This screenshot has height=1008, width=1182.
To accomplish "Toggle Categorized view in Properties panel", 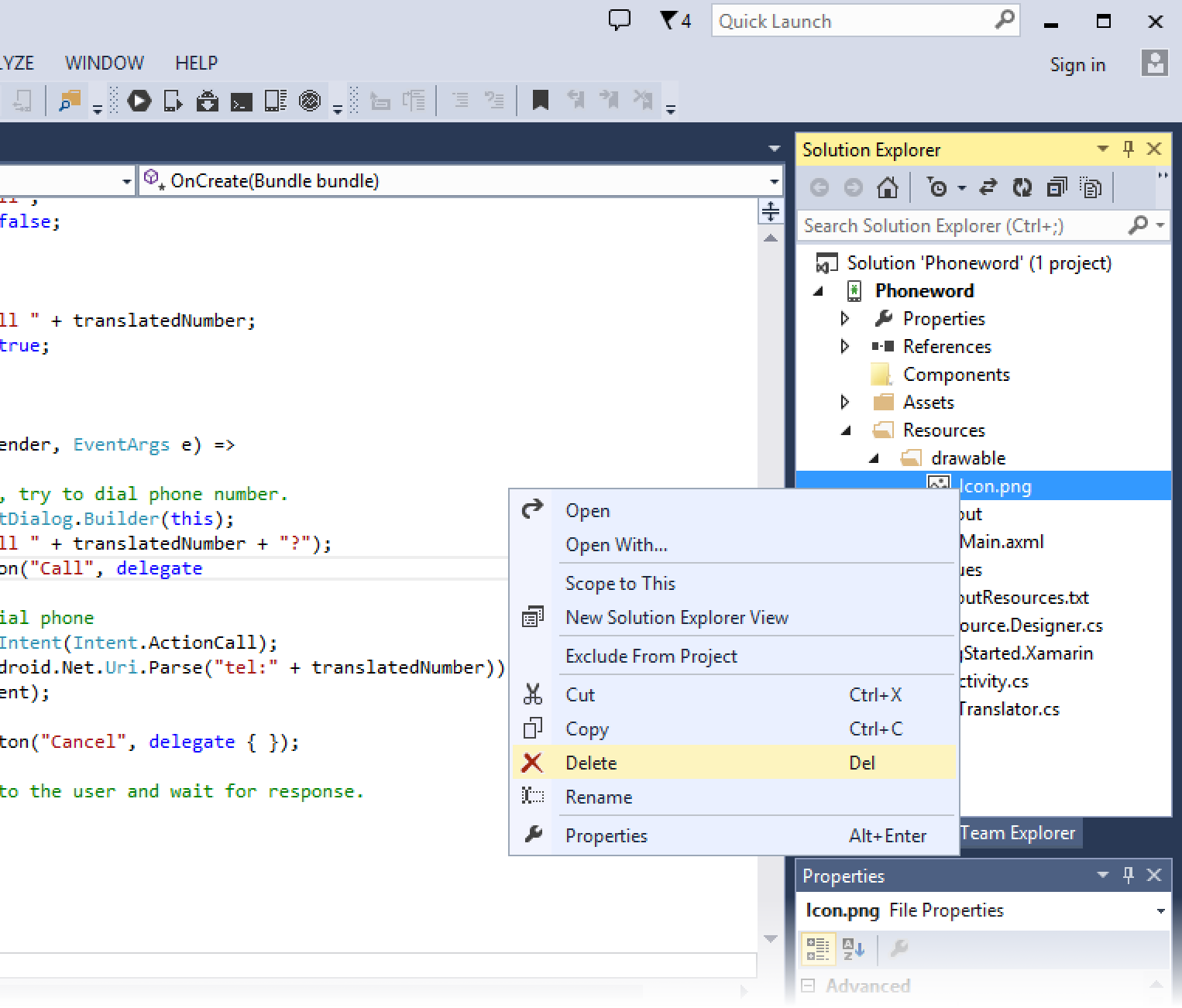I will click(817, 948).
